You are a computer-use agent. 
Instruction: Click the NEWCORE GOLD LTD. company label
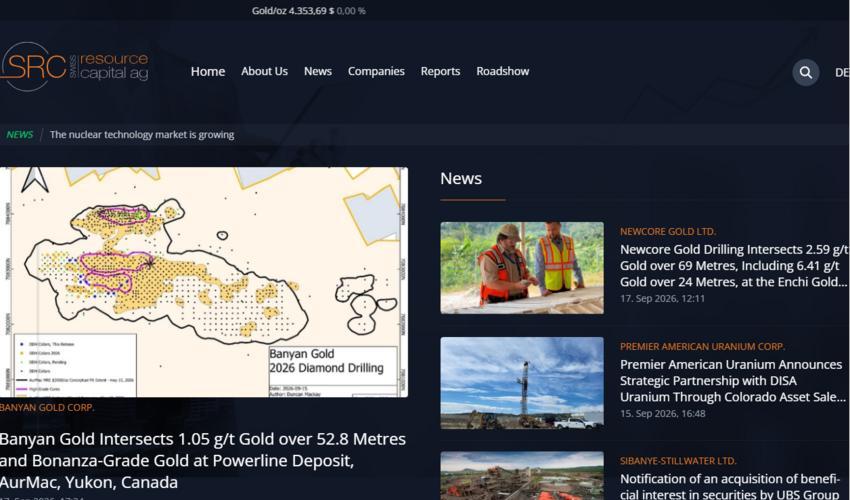coord(668,231)
